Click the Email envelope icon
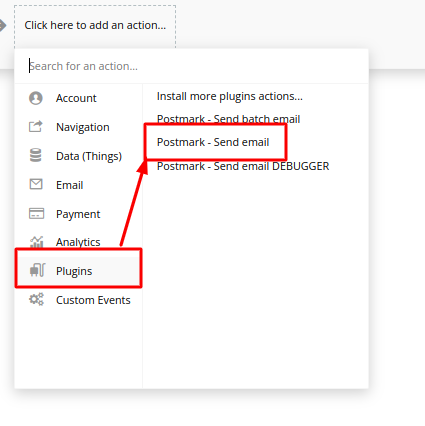The width and height of the screenshot is (425, 426). click(36, 184)
